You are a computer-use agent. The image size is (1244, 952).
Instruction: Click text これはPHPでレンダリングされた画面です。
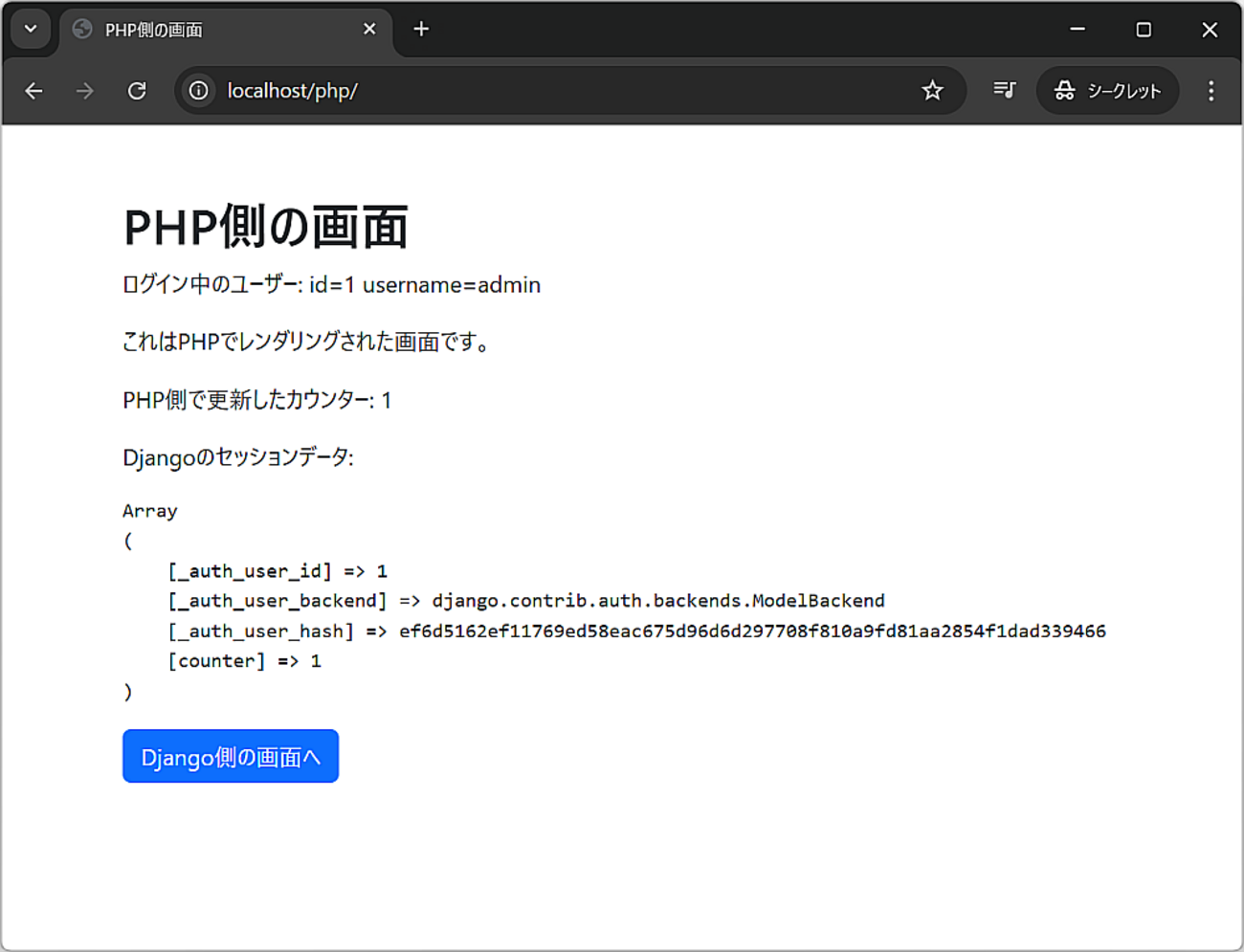307,342
